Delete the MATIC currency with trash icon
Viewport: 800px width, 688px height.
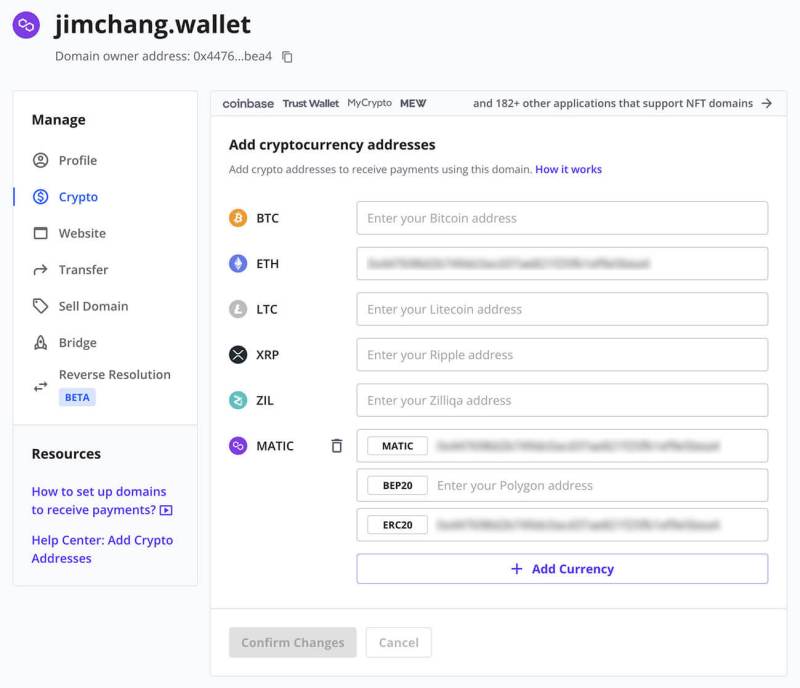pos(337,446)
